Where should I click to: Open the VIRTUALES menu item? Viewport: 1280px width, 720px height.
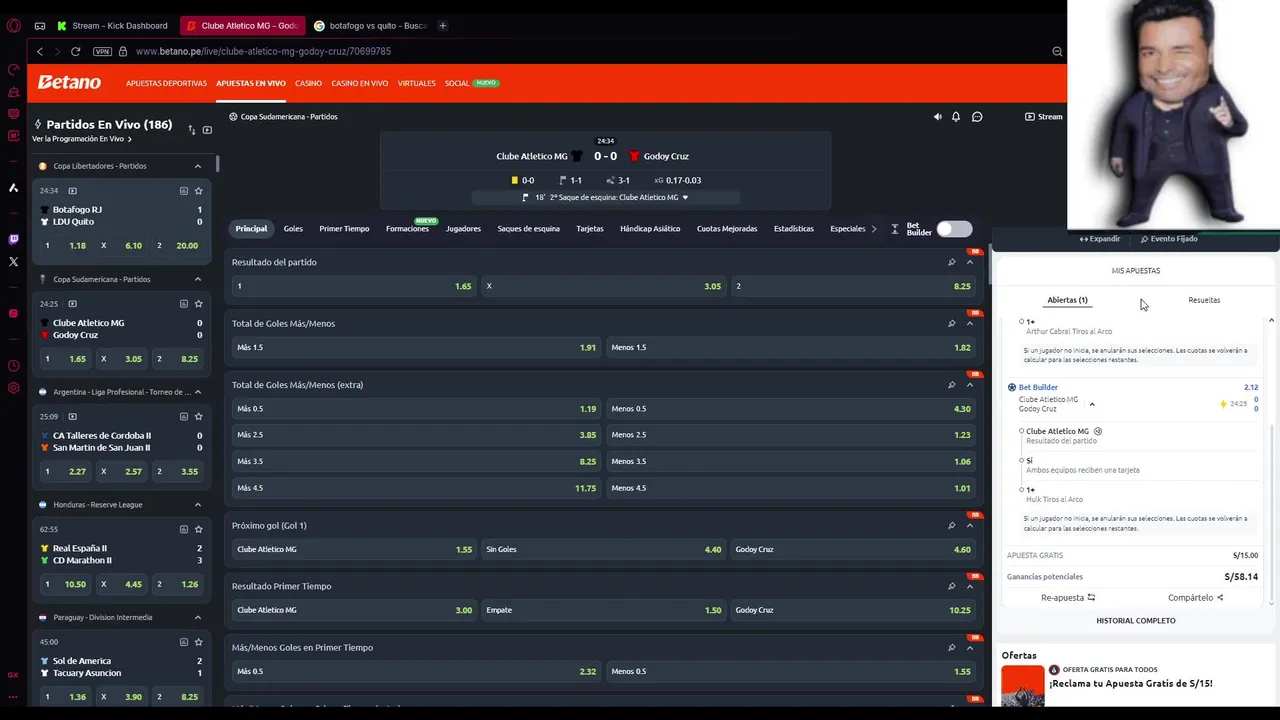tap(417, 83)
